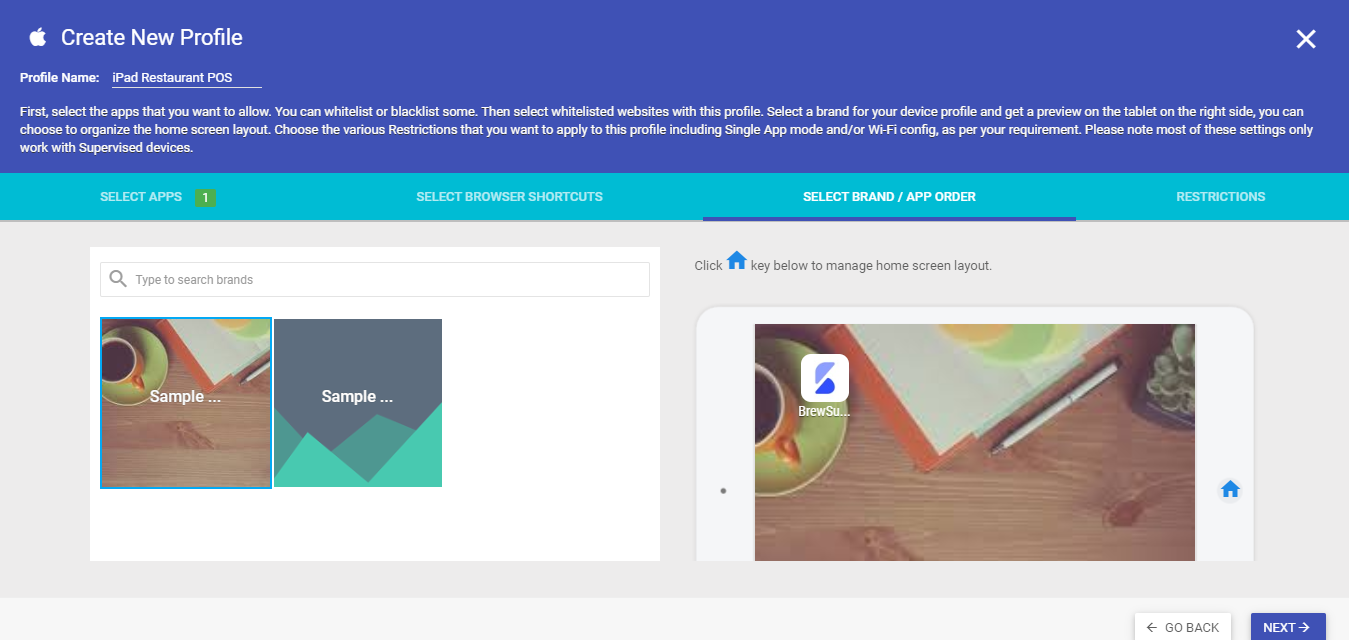
Task: Switch to the Select Apps tab
Action: (141, 197)
